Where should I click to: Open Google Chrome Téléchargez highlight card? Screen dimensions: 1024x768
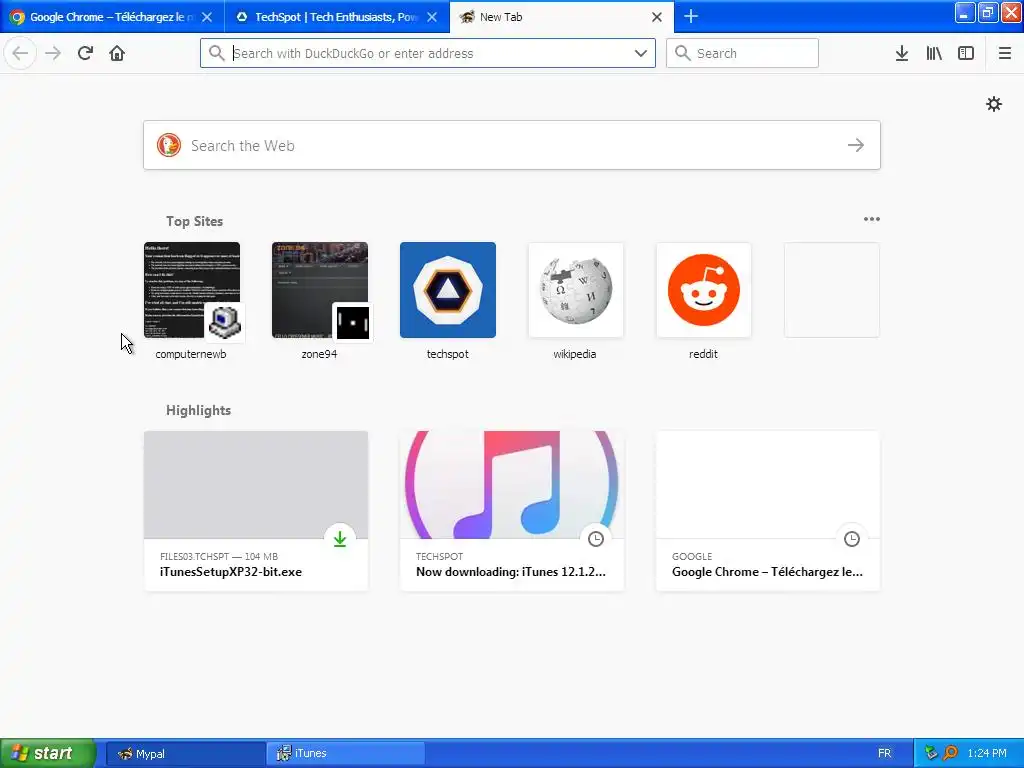[x=768, y=511]
